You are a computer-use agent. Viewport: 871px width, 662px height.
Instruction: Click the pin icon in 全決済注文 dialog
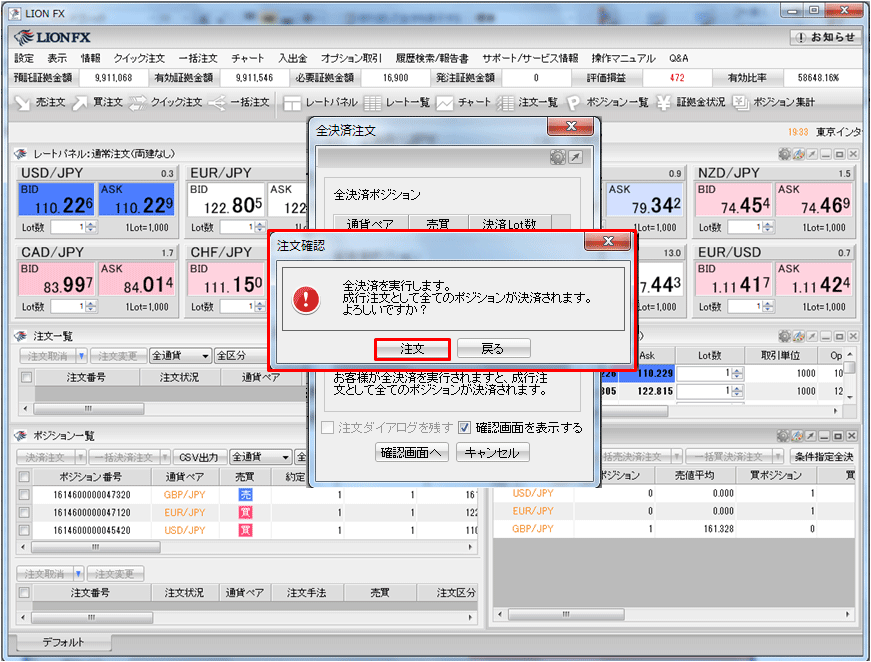point(575,157)
